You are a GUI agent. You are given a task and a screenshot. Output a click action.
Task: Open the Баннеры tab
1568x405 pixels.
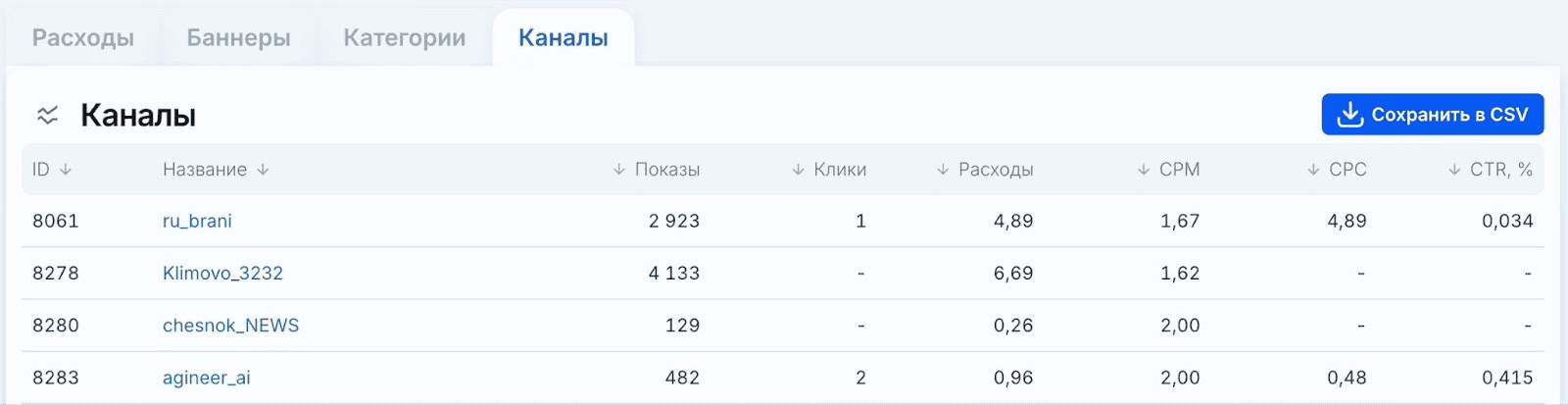point(238,37)
